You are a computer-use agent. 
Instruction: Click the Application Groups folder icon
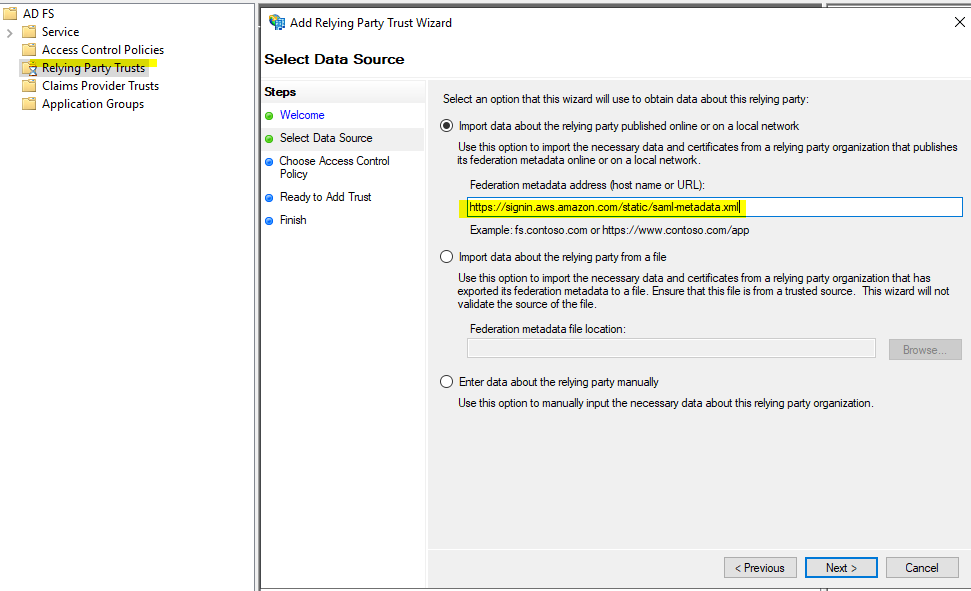click(x=29, y=103)
